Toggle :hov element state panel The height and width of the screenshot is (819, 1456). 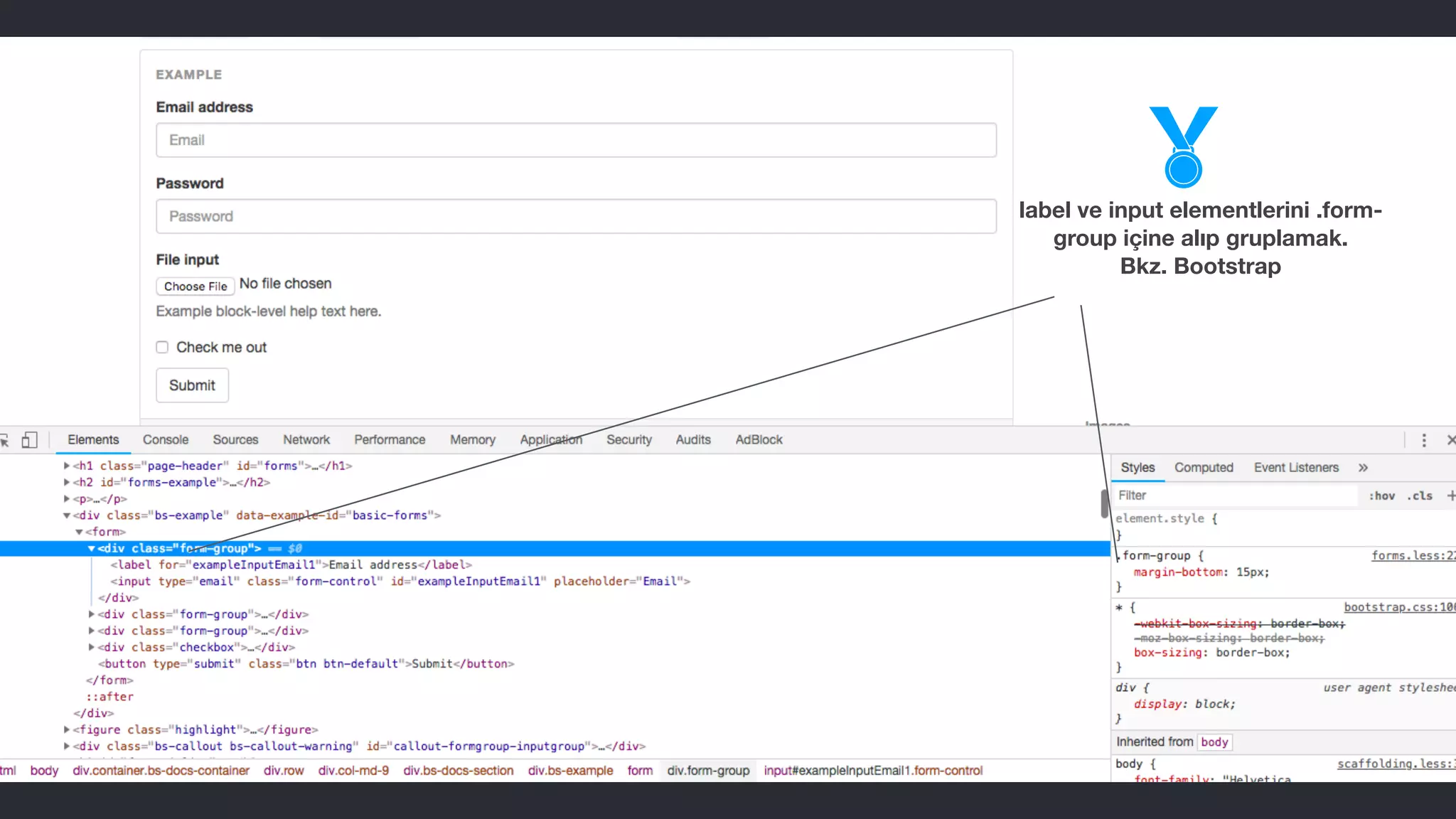[x=1381, y=496]
